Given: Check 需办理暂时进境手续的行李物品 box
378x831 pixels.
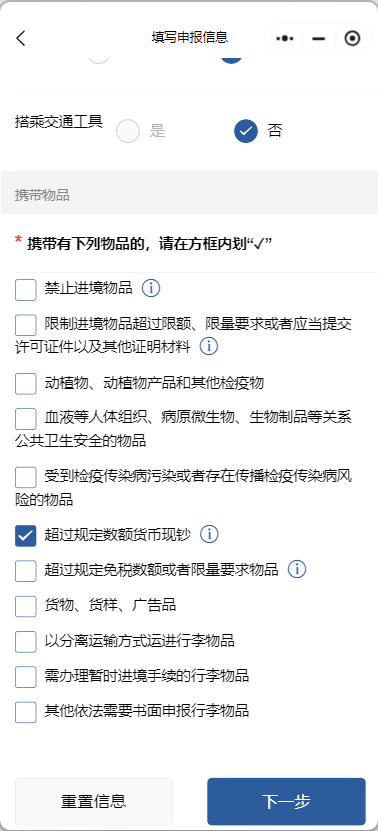Looking at the screenshot, I should click(x=25, y=677).
